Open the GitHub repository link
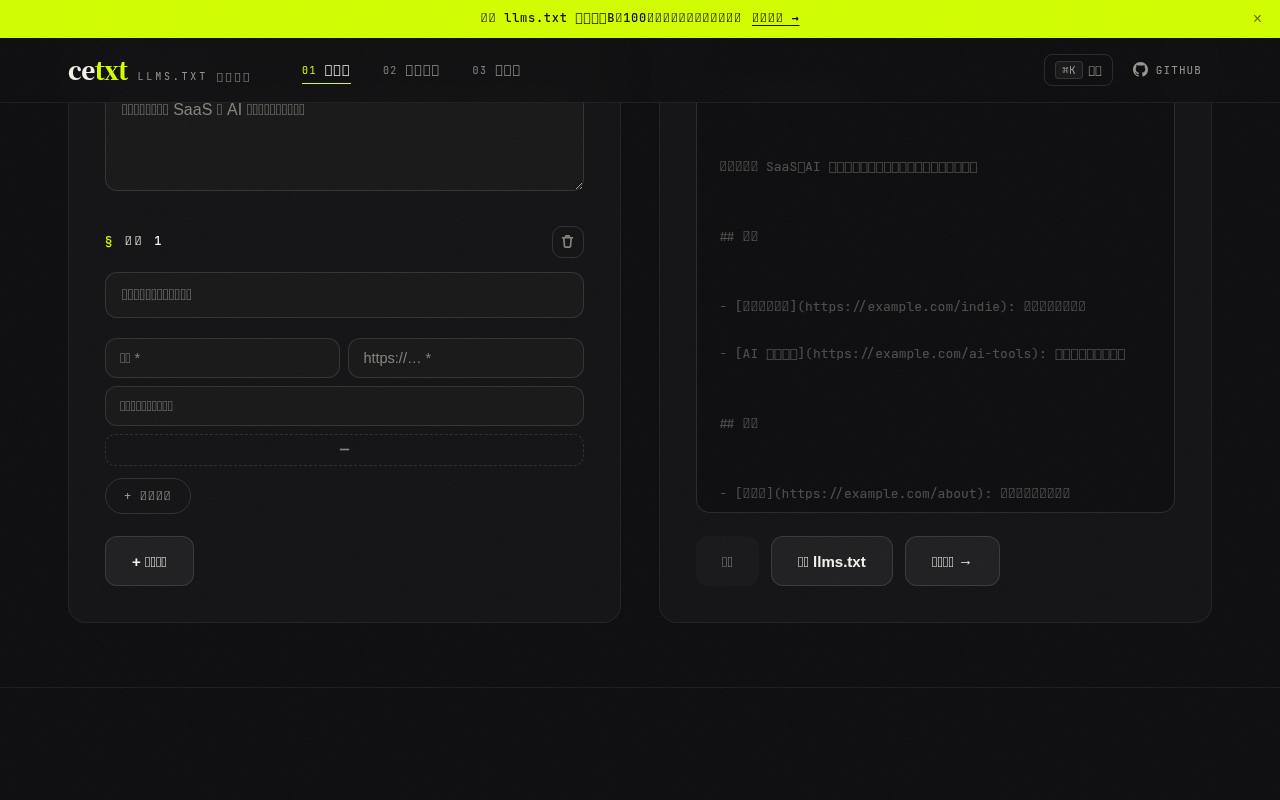This screenshot has height=800, width=1280. point(1167,70)
